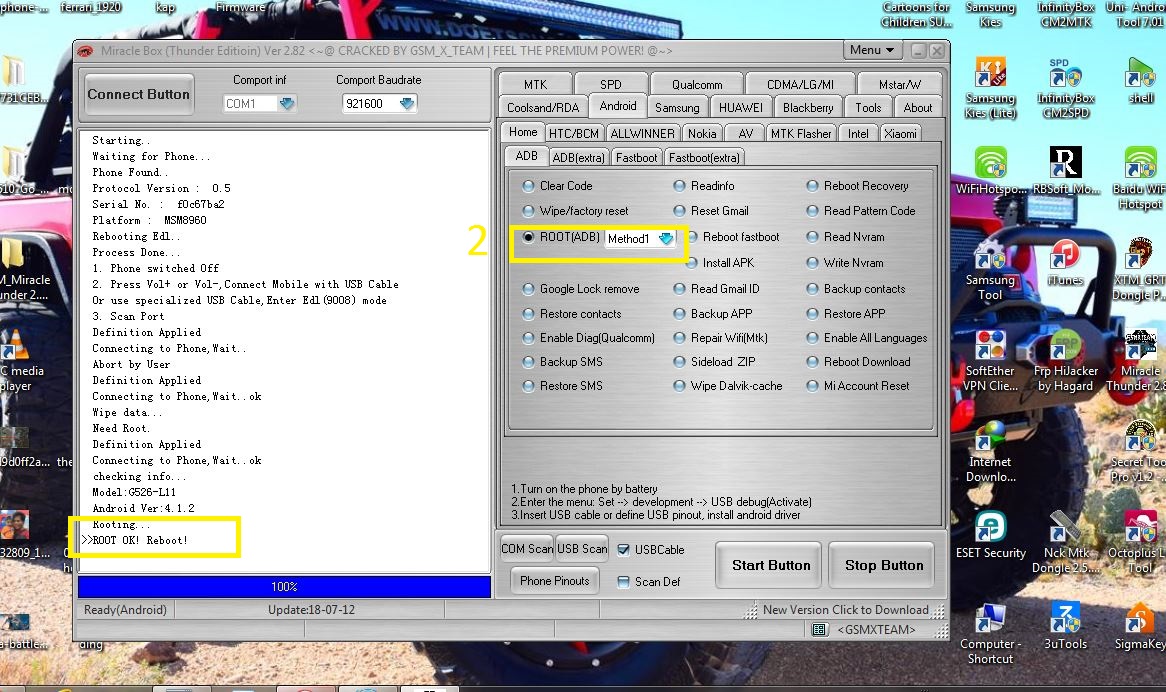
Task: Launch Baidu WiFi Hotspot icon
Action: 1140,178
